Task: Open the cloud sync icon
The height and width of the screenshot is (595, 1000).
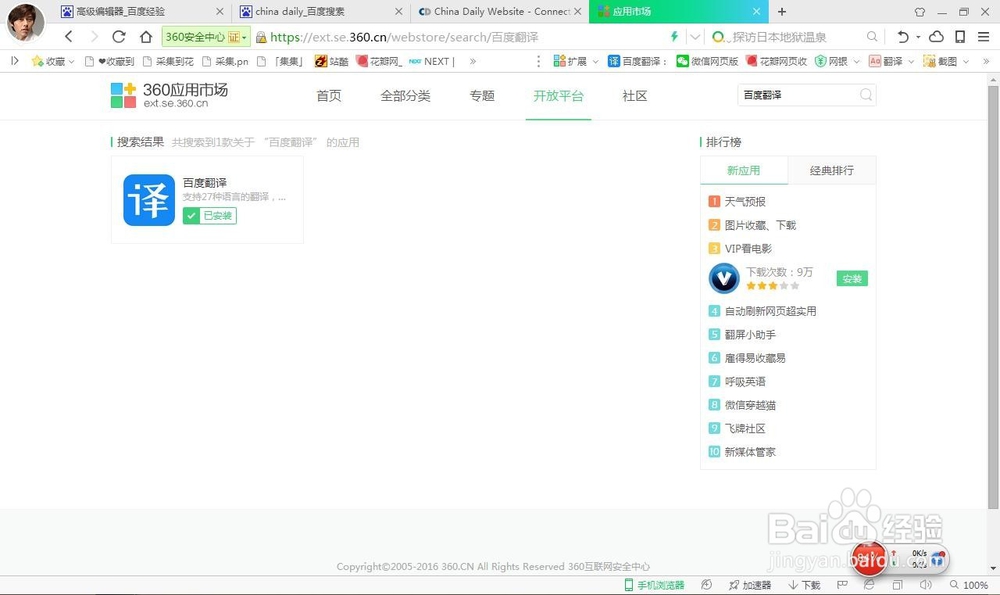Action: (936, 36)
